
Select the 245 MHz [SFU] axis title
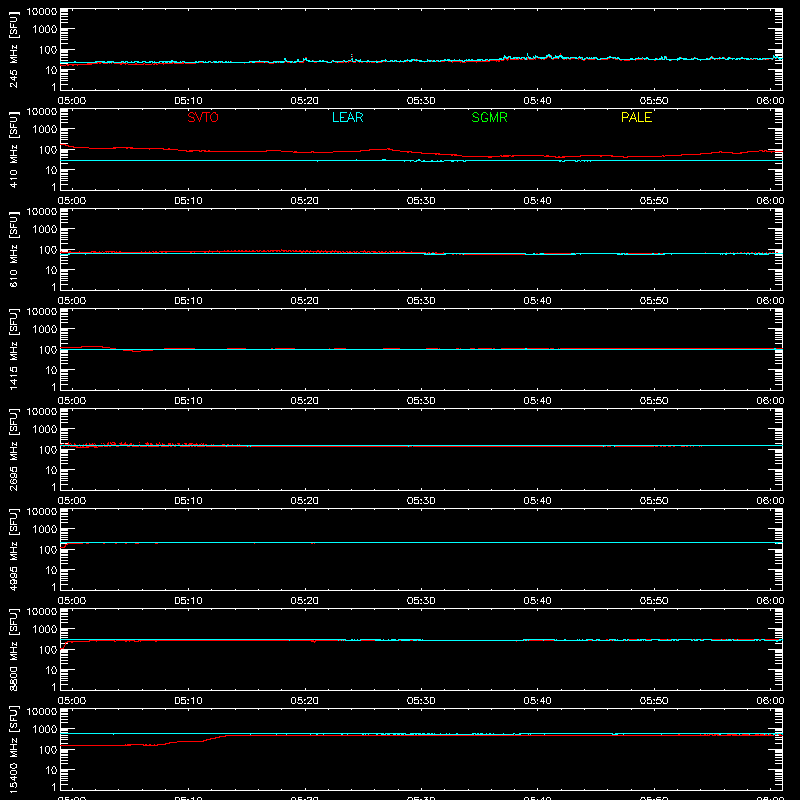(x=13, y=49)
